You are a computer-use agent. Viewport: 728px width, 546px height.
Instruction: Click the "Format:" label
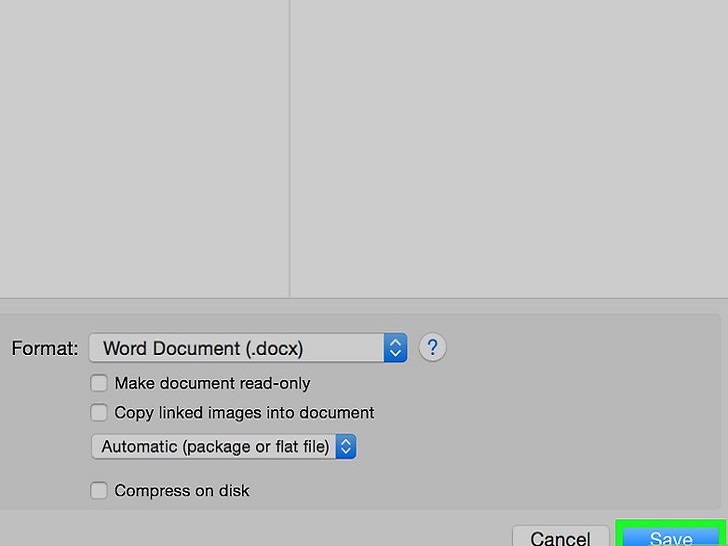[44, 348]
